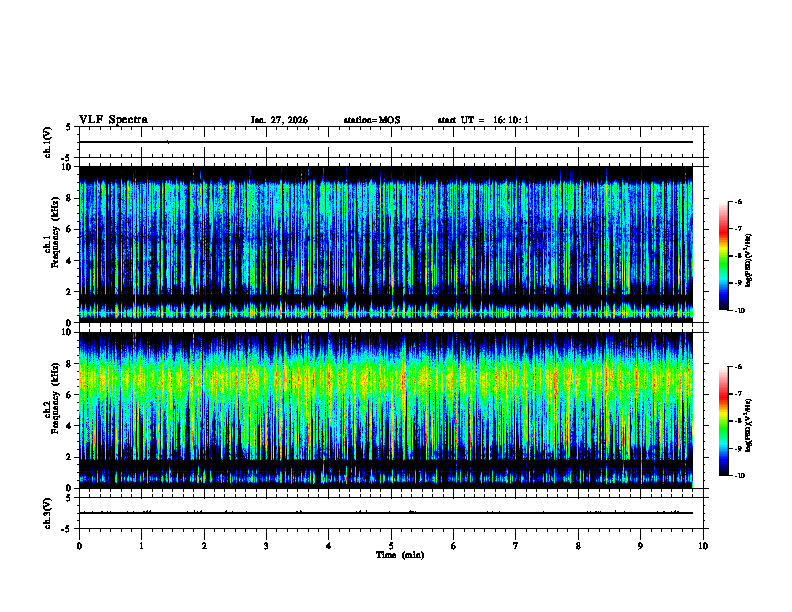This screenshot has width=792, height=612.
Task: Click the "4" minute tick on the time axis
Action: pyautogui.click(x=329, y=546)
